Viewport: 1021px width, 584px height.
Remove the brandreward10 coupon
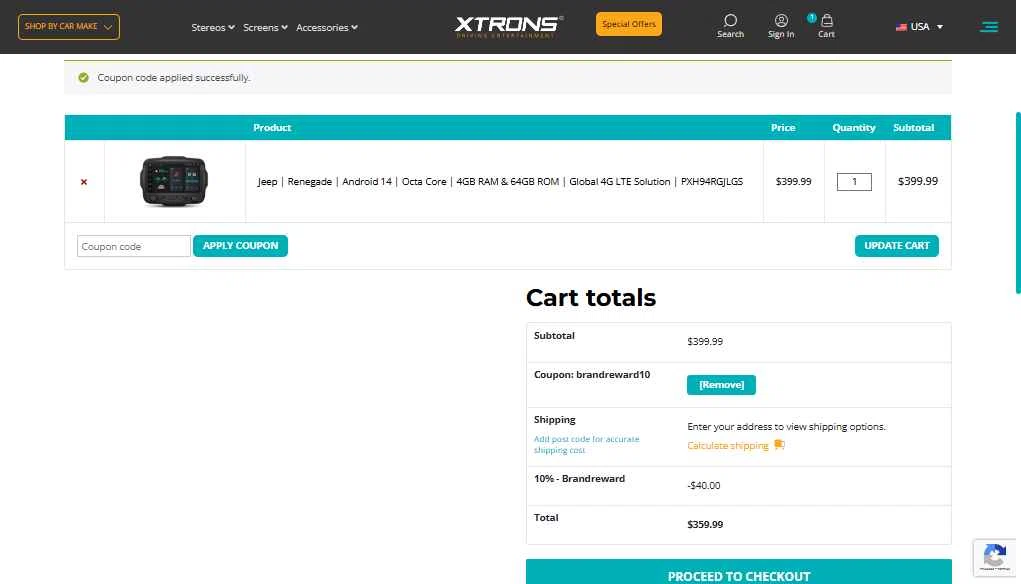[x=721, y=385]
